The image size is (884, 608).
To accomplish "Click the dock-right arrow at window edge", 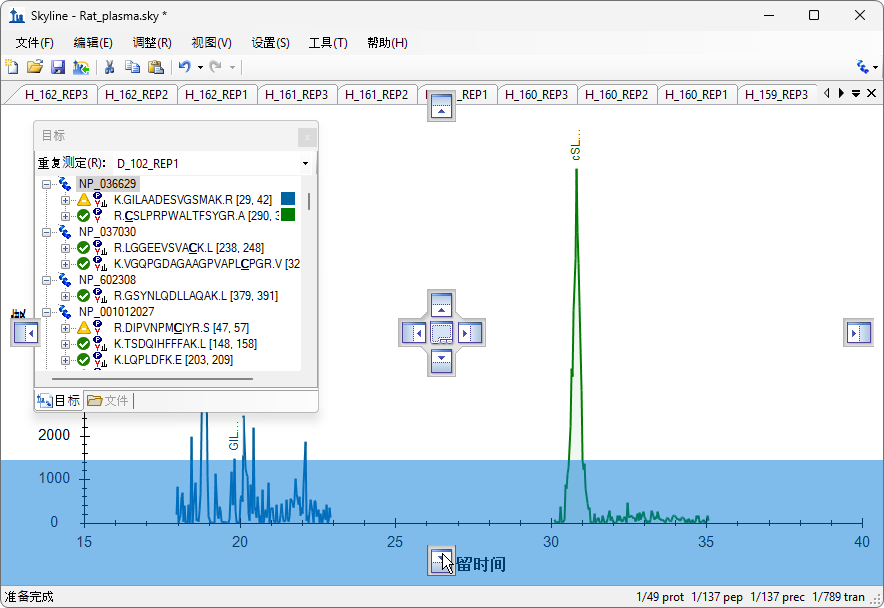I will (x=858, y=333).
